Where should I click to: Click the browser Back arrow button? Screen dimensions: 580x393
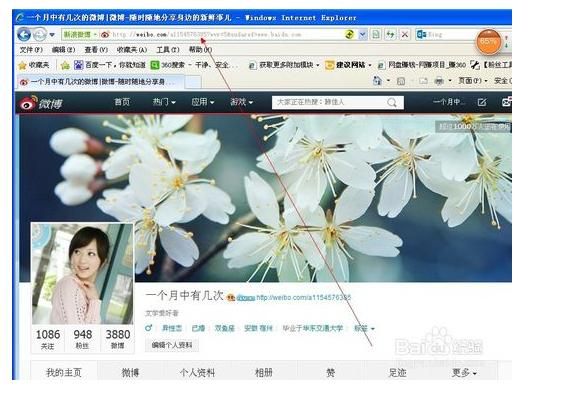24,34
